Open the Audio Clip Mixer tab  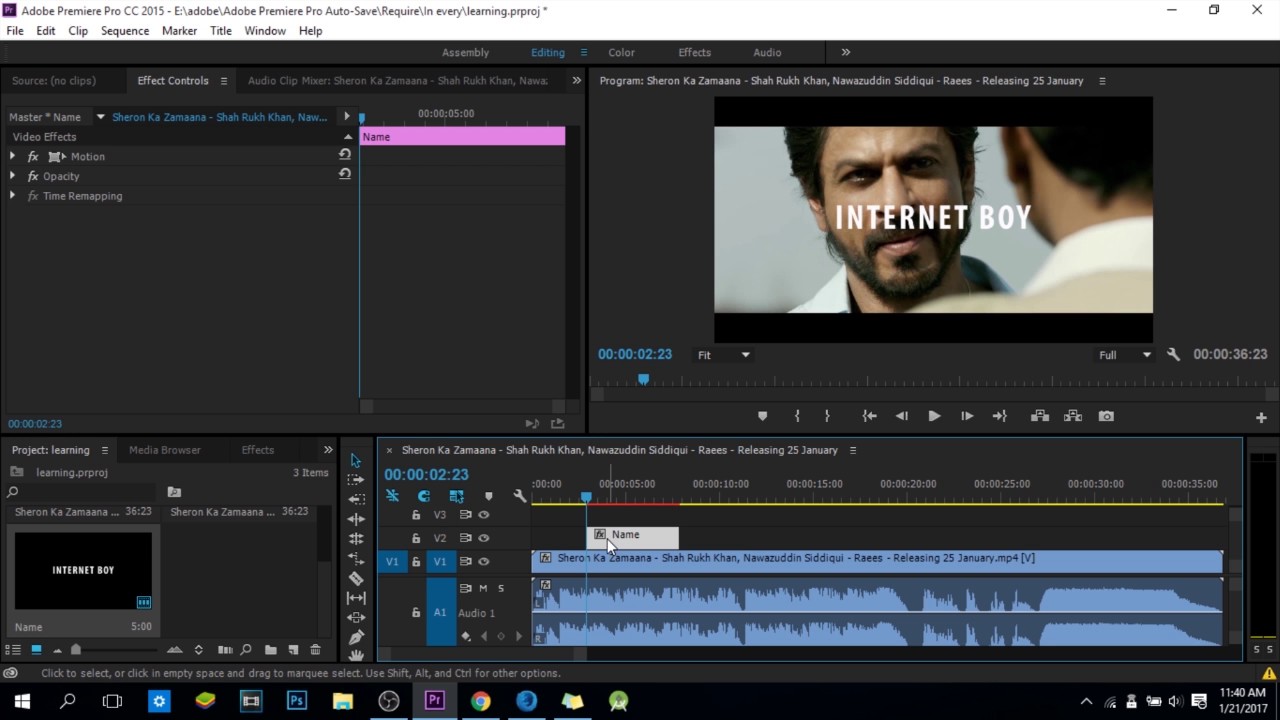tap(398, 81)
